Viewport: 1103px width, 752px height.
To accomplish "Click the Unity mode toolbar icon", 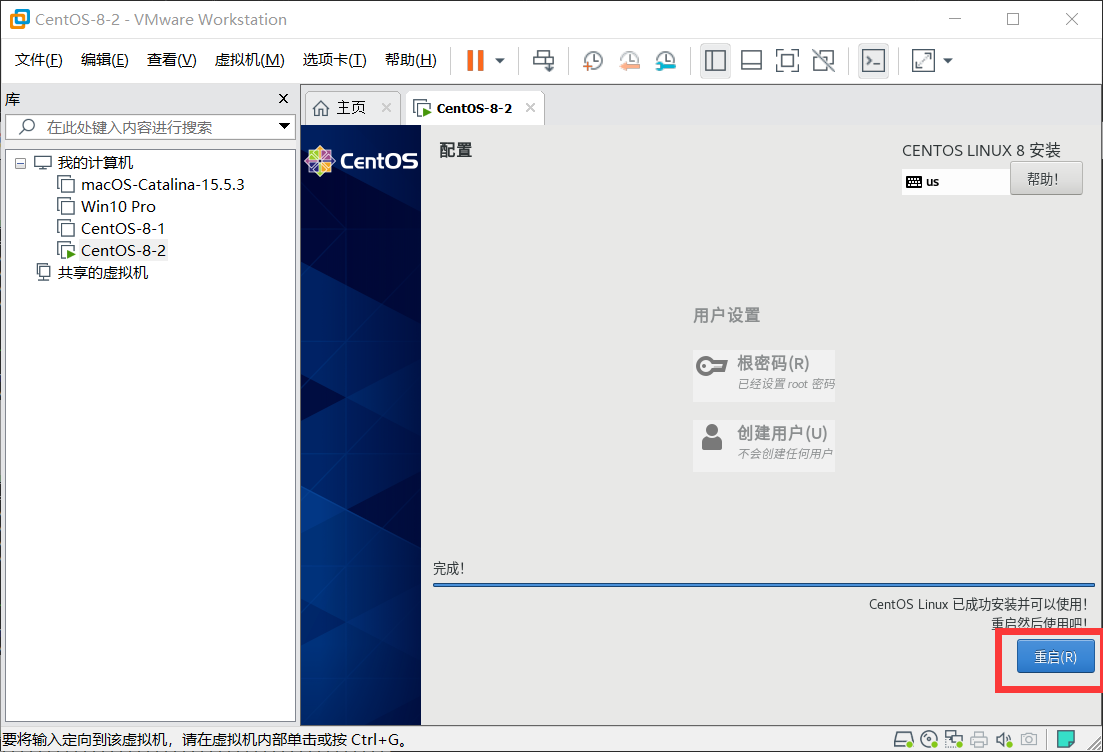I will pos(823,61).
